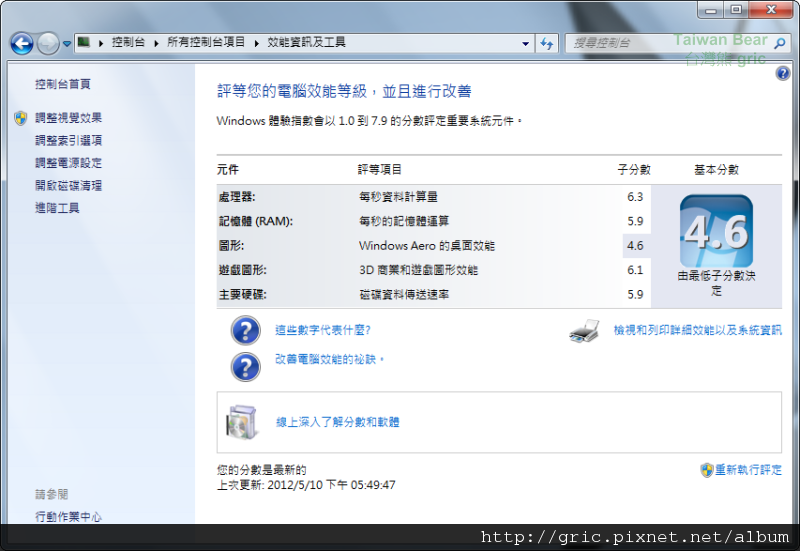Open 線上深入了解分數和軟體 link
The image size is (800, 551).
[338, 422]
